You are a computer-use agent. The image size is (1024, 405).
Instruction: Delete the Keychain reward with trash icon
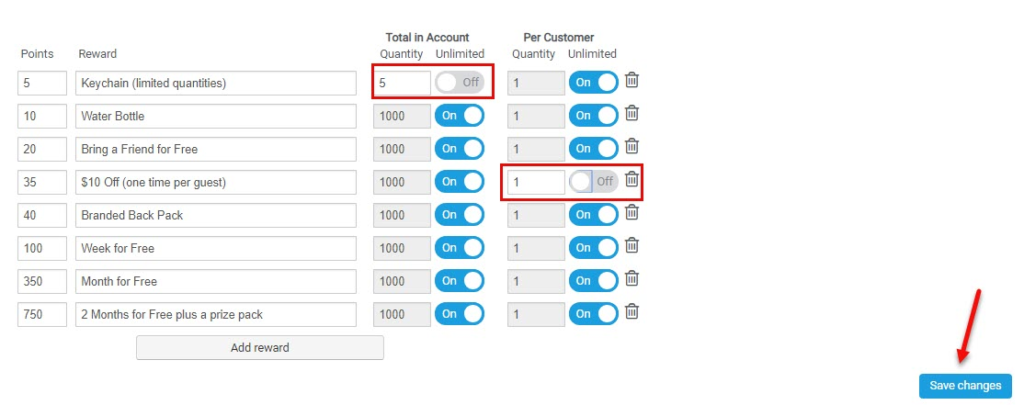(632, 81)
